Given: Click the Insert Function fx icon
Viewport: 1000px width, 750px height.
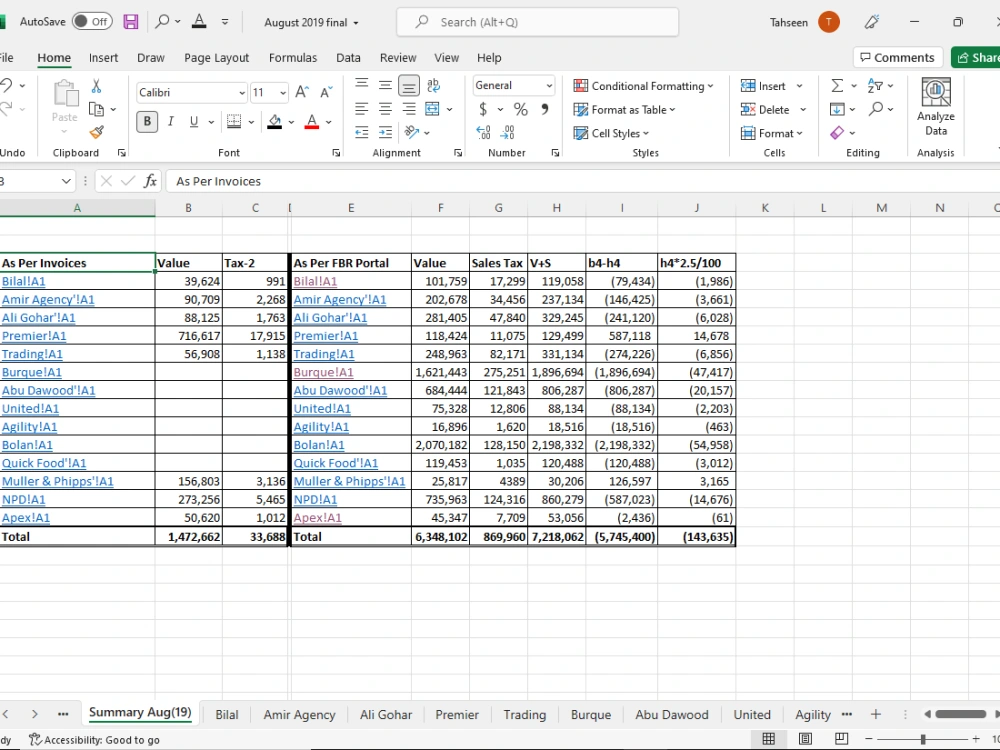Looking at the screenshot, I should click(x=150, y=181).
